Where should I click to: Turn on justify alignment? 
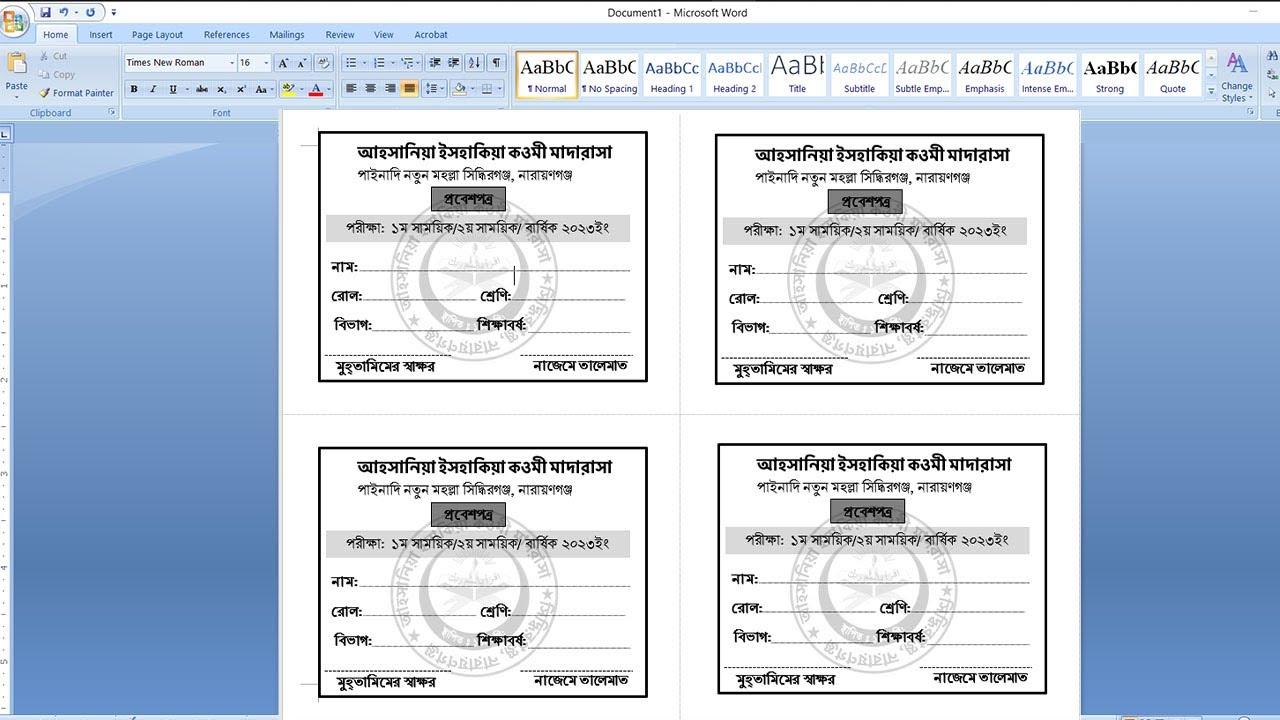pyautogui.click(x=409, y=89)
